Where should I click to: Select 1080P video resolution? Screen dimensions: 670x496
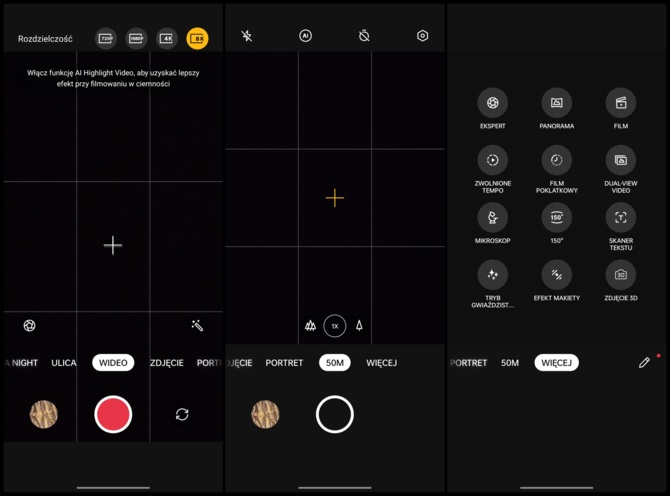(x=136, y=39)
